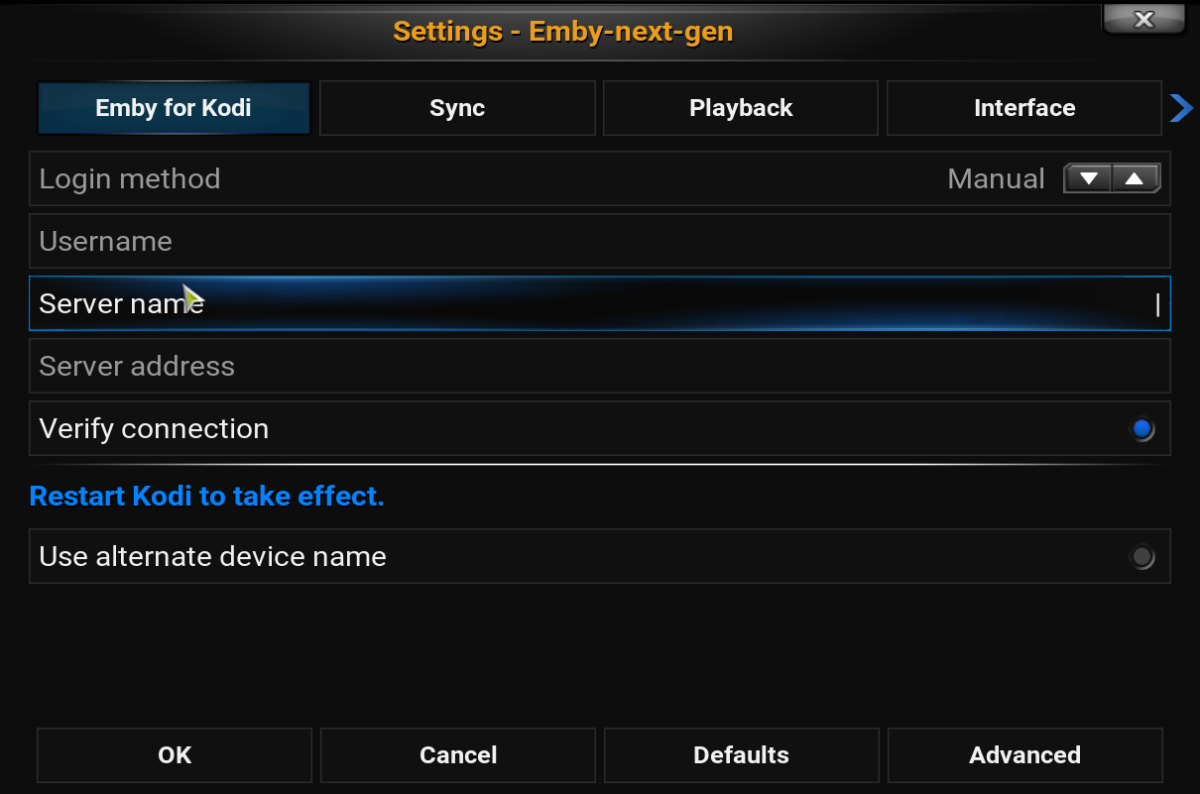Open the Advanced settings button
The image size is (1200, 794).
tap(1024, 755)
